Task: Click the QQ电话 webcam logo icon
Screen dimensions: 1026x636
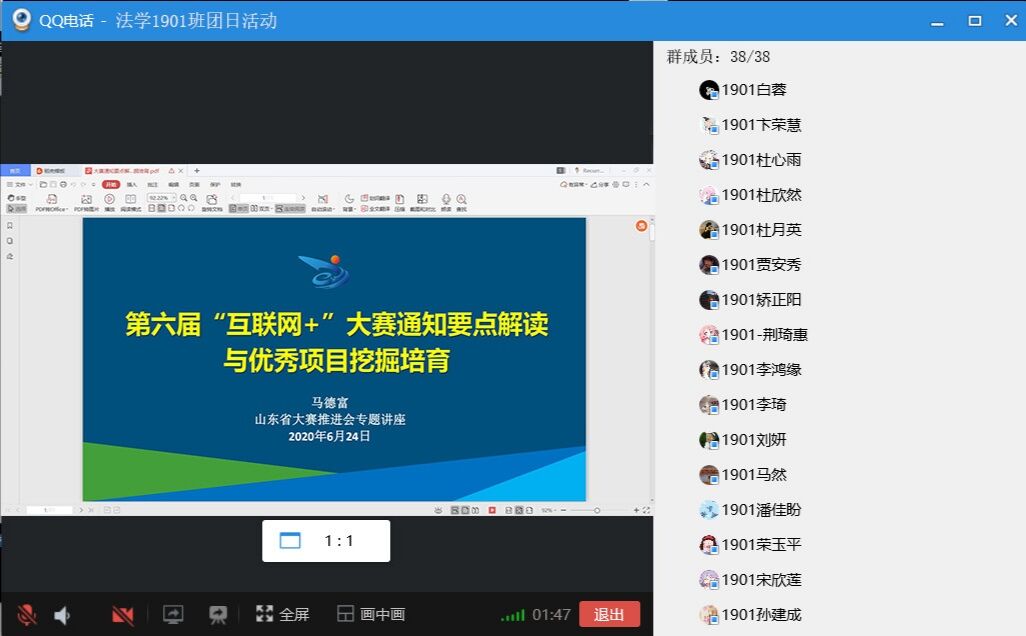Action: point(21,21)
